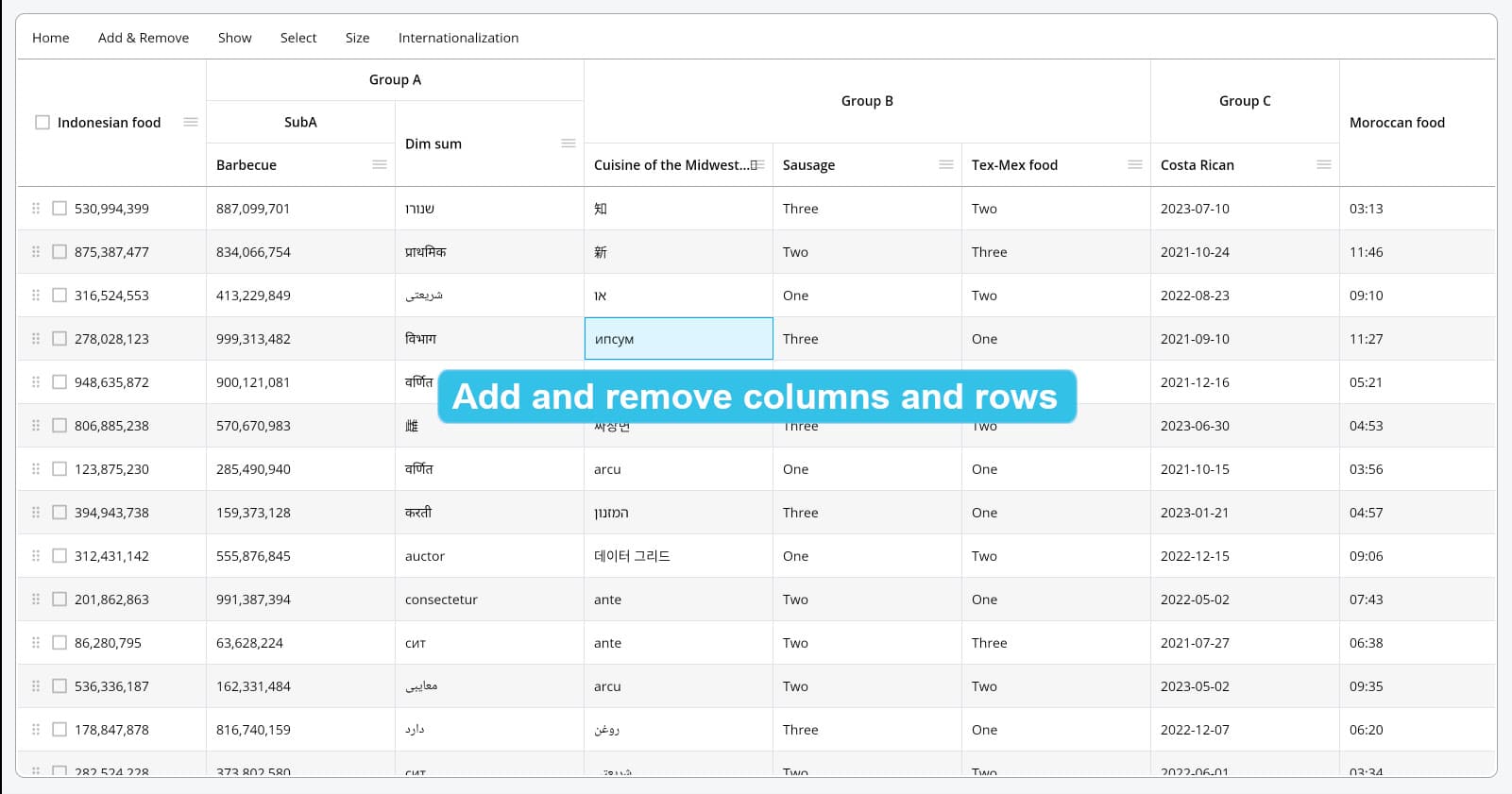The image size is (1512, 794).
Task: Open the Dim sum column menu icon
Action: coord(569,144)
